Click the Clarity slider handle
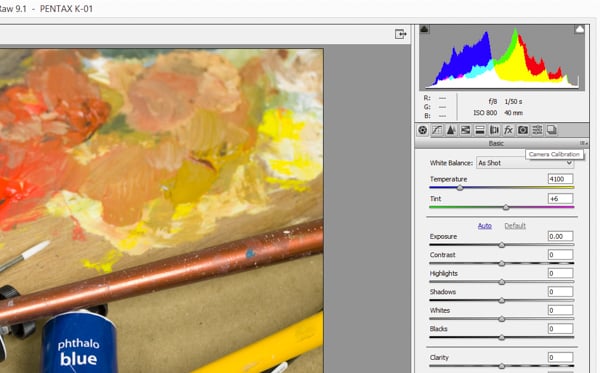600x373 pixels. coord(502,366)
